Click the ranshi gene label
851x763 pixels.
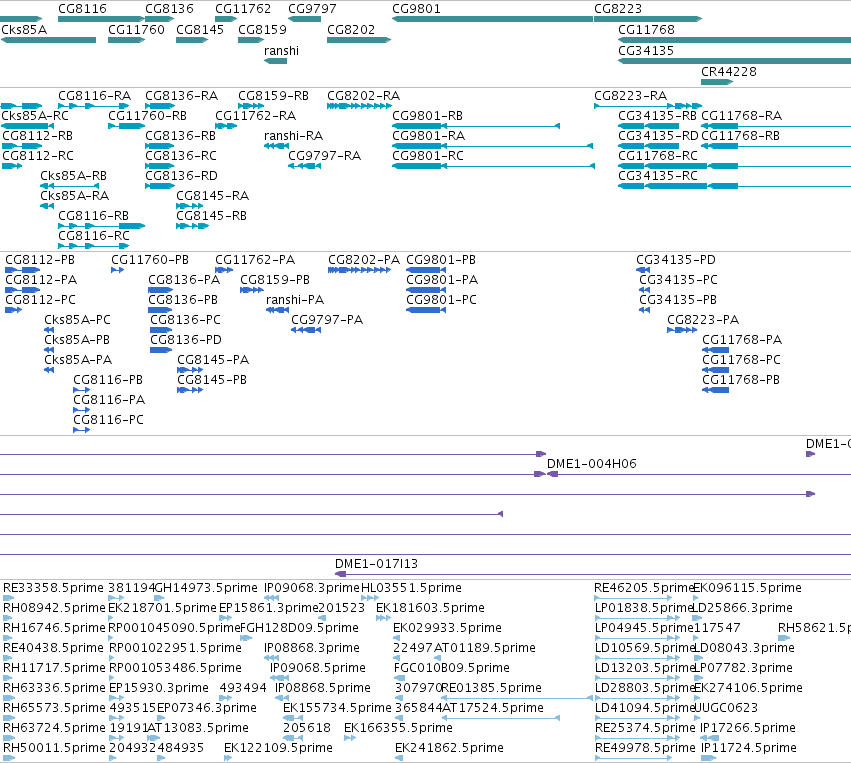coord(281,51)
